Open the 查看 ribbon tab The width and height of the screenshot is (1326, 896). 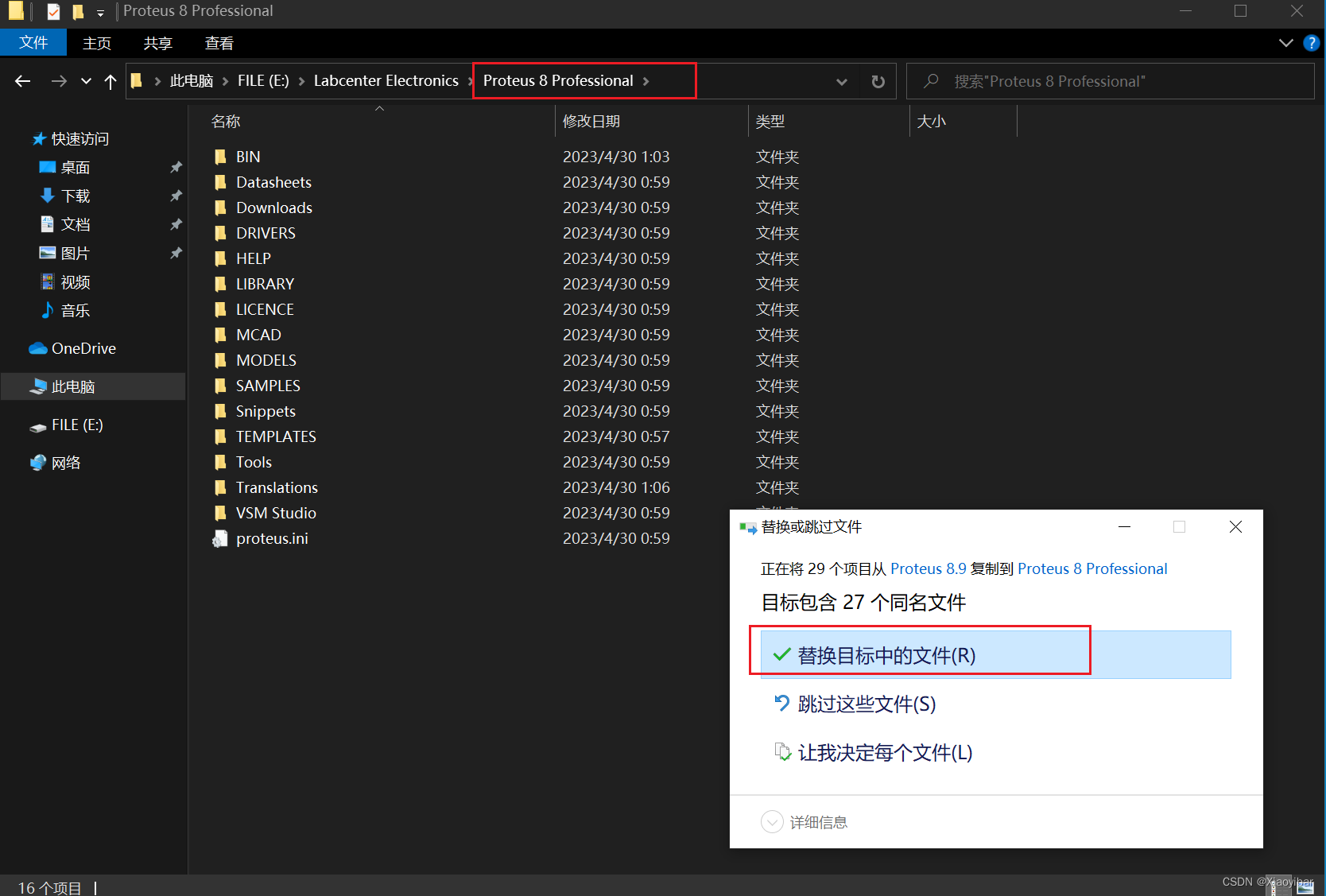pyautogui.click(x=219, y=43)
